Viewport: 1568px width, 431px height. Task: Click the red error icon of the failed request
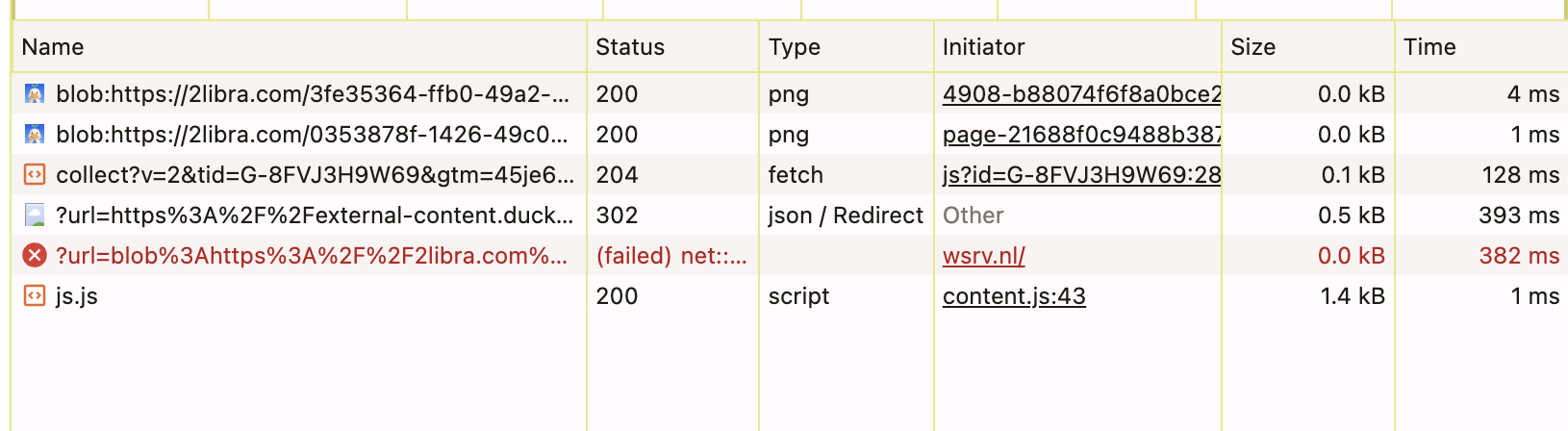point(35,256)
